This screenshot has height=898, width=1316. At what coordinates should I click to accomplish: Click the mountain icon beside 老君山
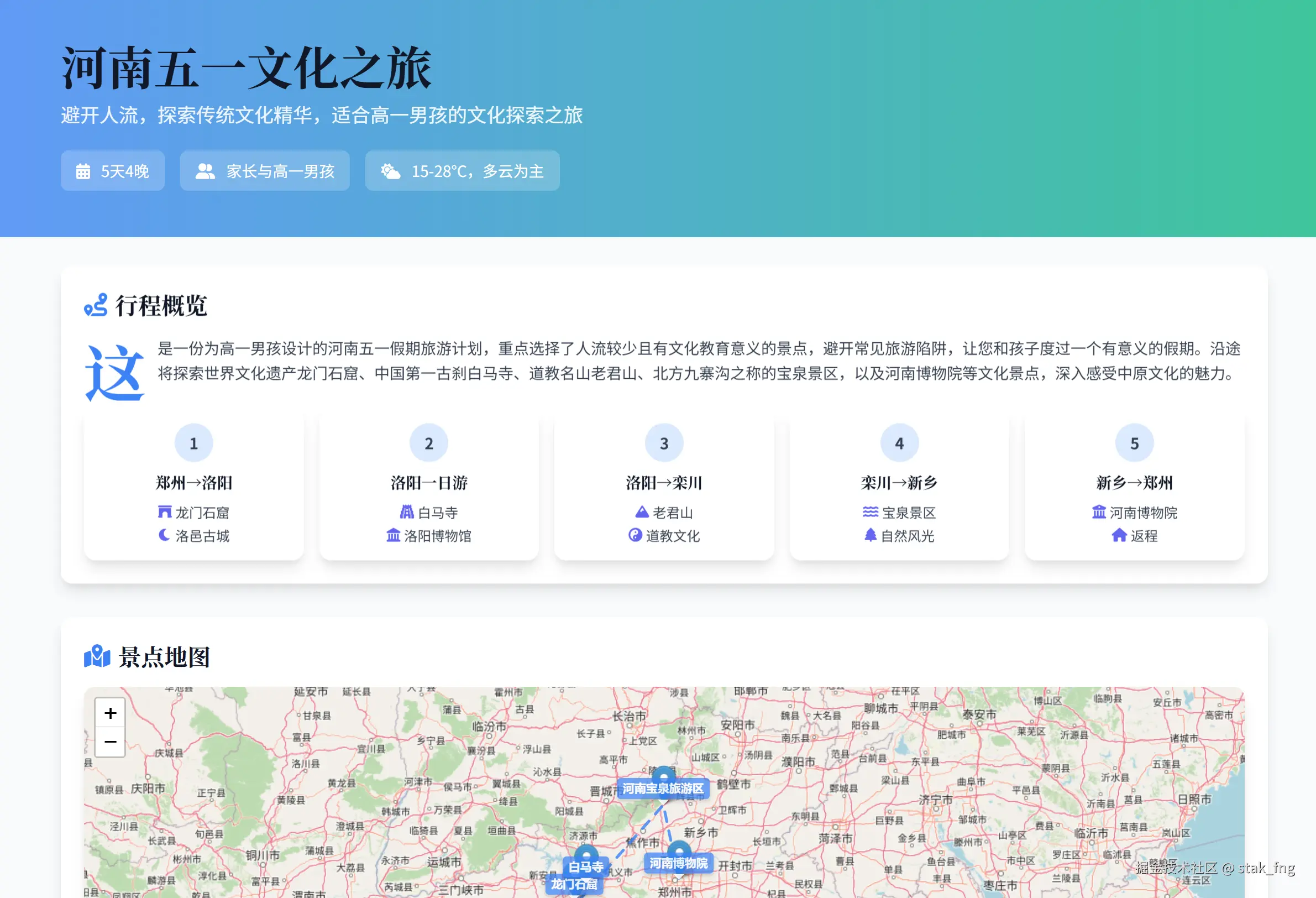point(642,512)
